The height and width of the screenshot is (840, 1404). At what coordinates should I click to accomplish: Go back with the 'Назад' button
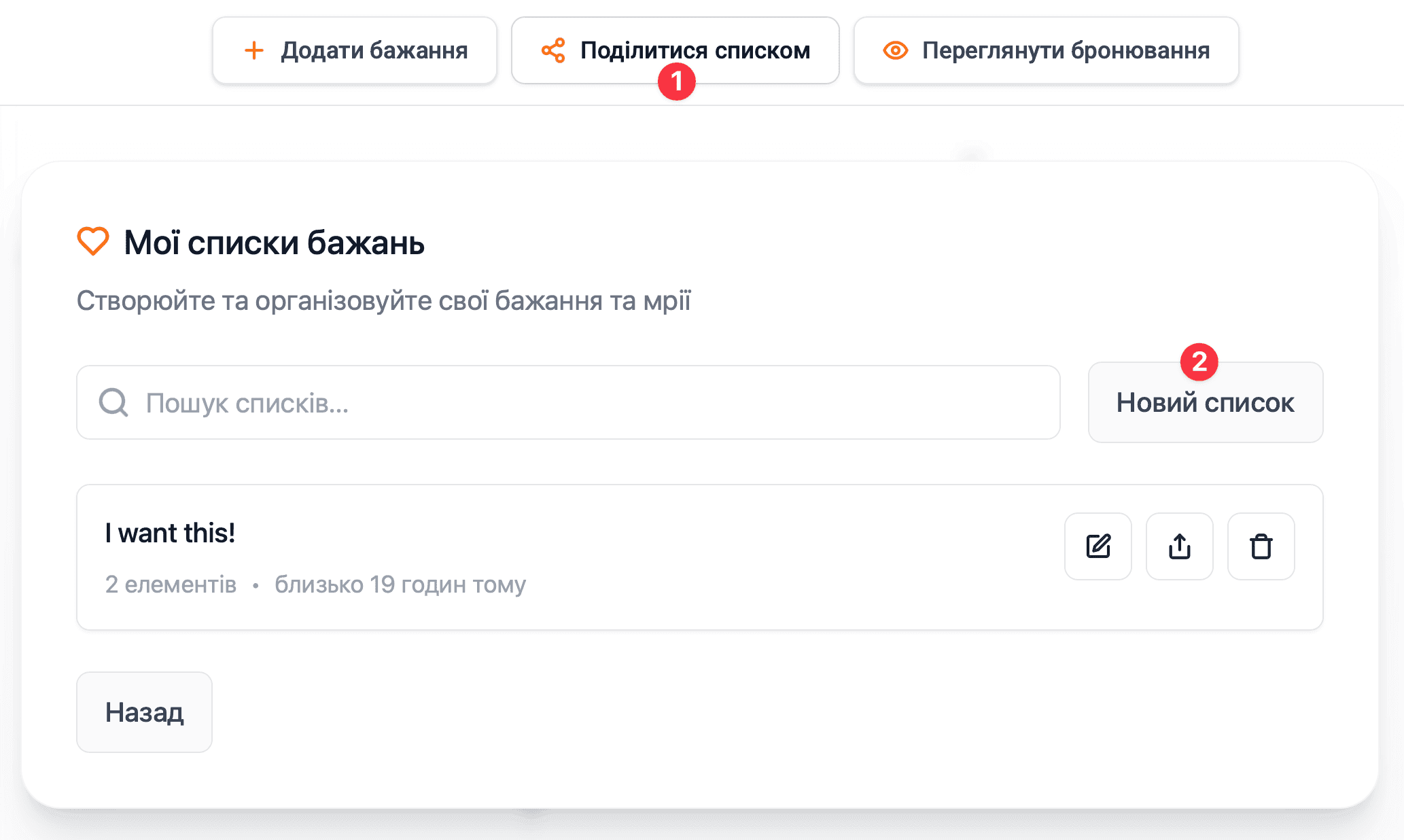pos(144,712)
